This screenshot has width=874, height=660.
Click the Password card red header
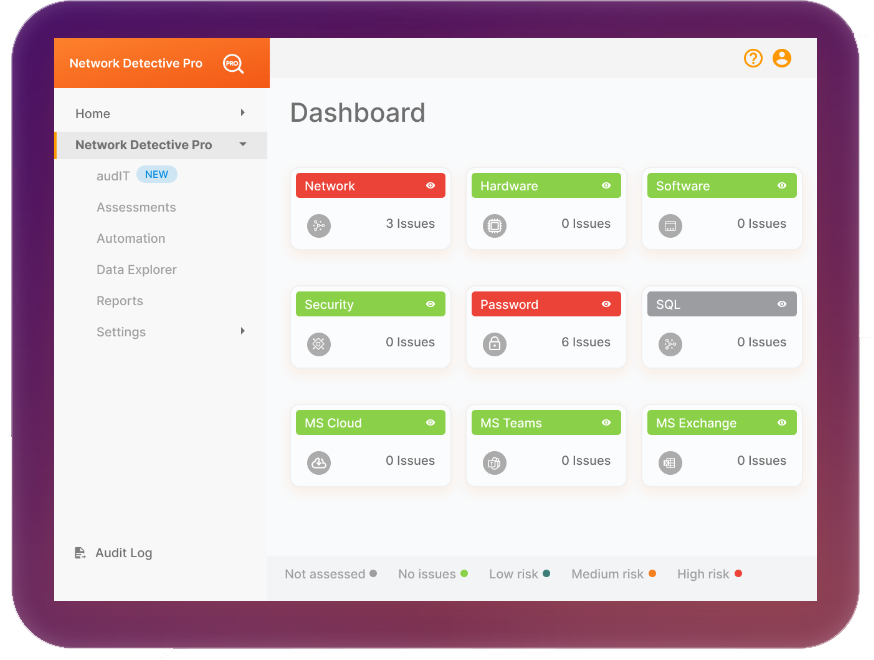pos(546,304)
